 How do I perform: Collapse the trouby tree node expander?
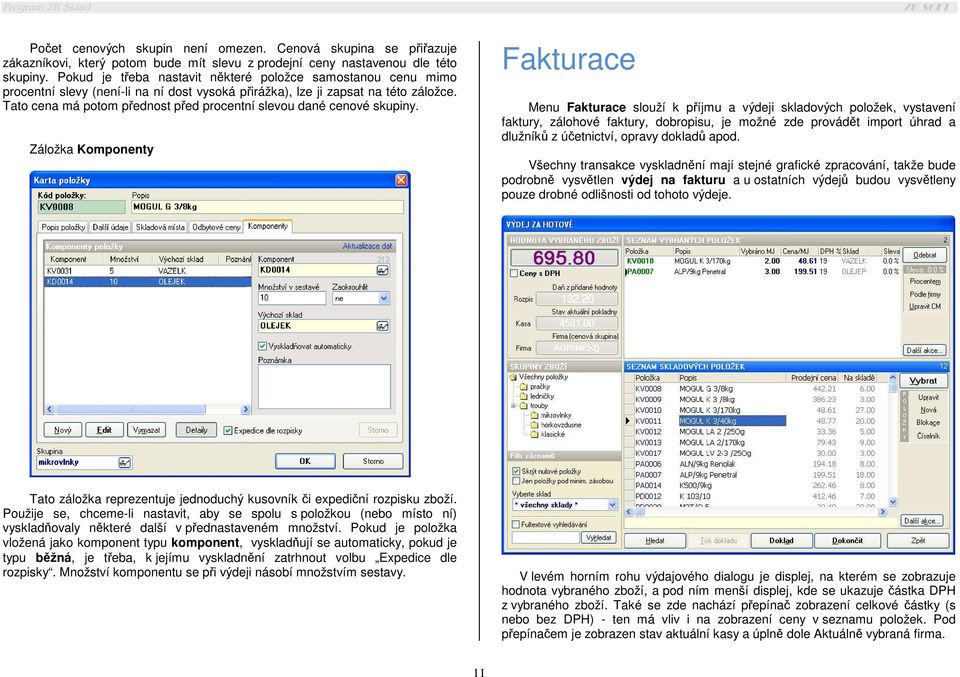point(513,406)
